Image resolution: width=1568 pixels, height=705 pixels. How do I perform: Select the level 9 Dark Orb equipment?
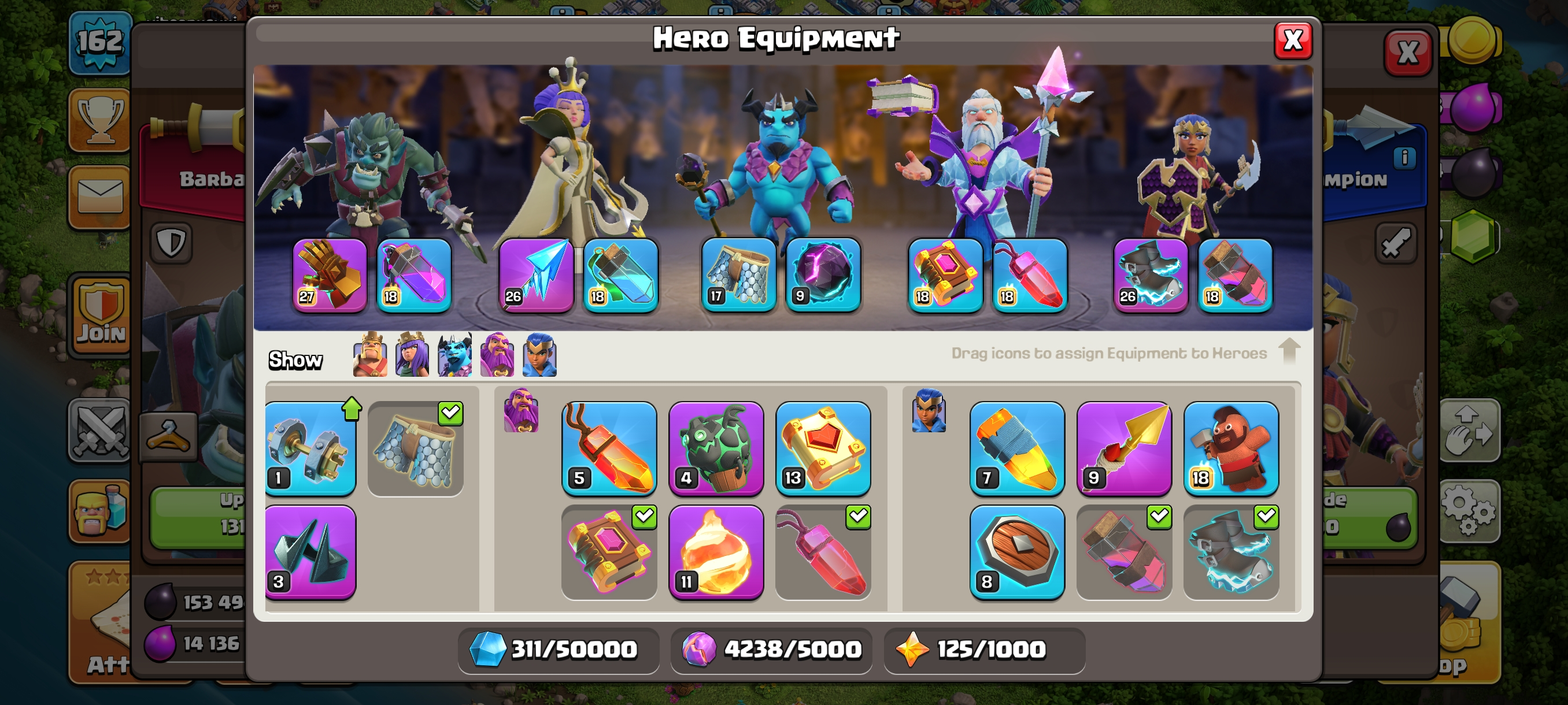(823, 274)
